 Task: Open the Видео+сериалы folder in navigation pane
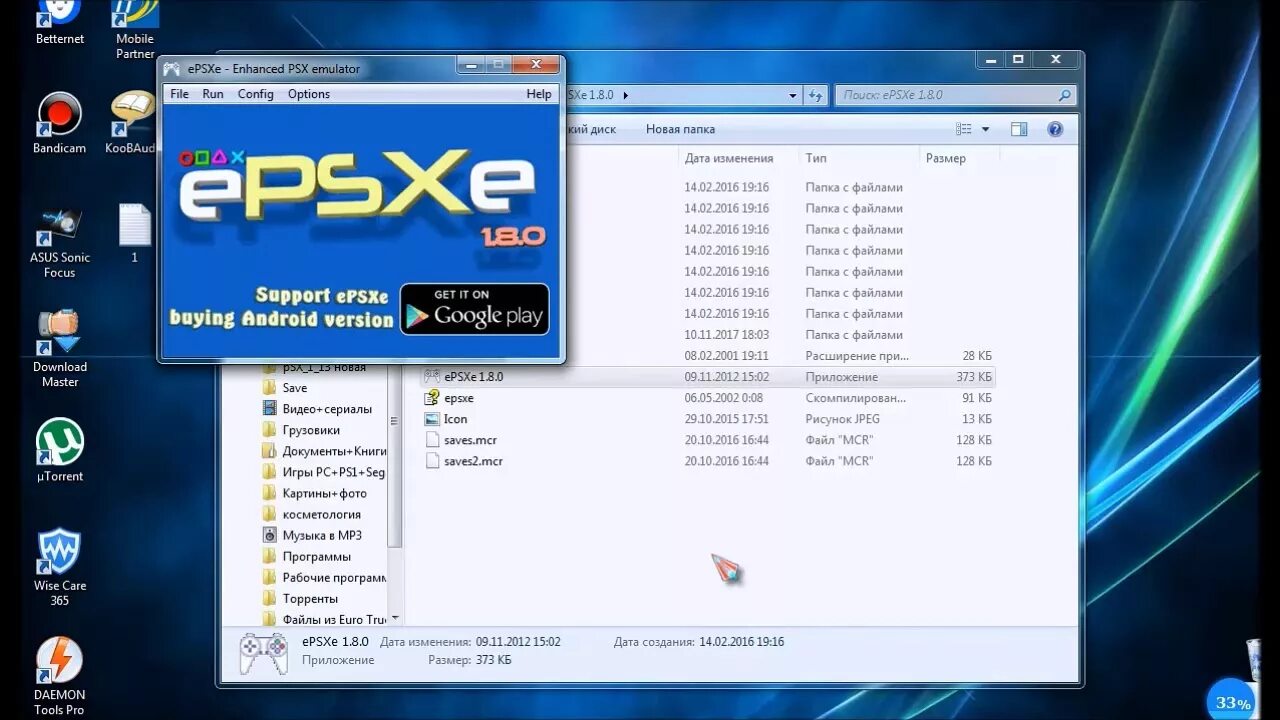coord(327,409)
